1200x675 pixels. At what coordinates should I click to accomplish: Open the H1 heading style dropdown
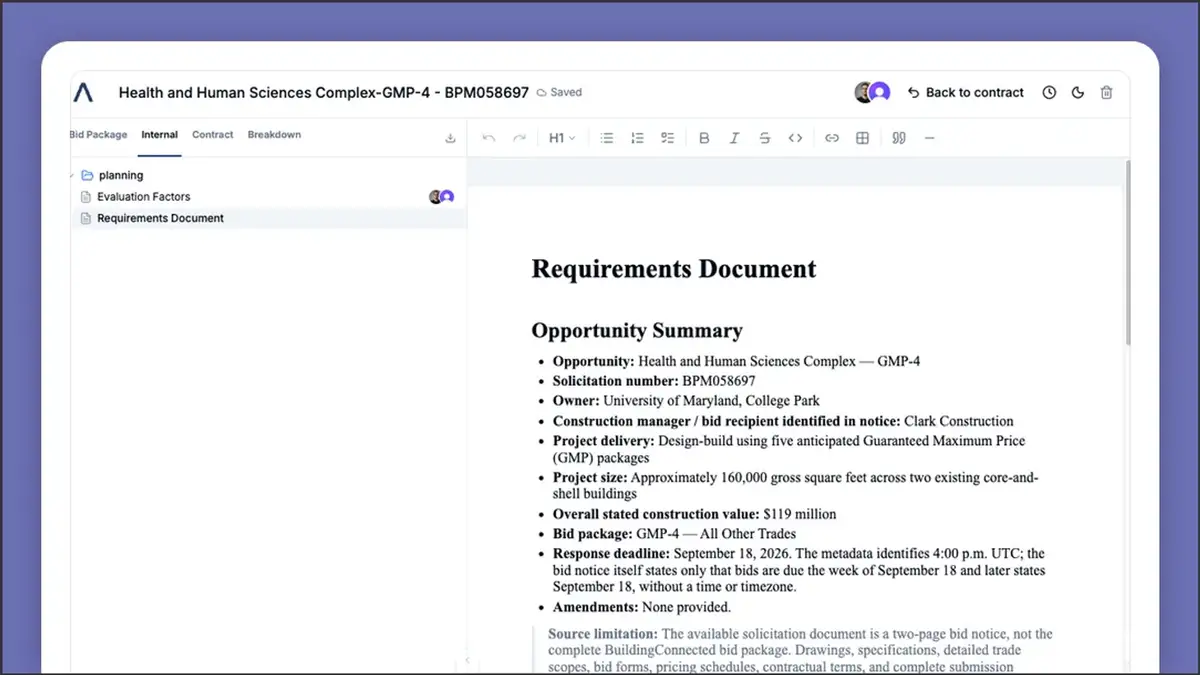pos(562,138)
